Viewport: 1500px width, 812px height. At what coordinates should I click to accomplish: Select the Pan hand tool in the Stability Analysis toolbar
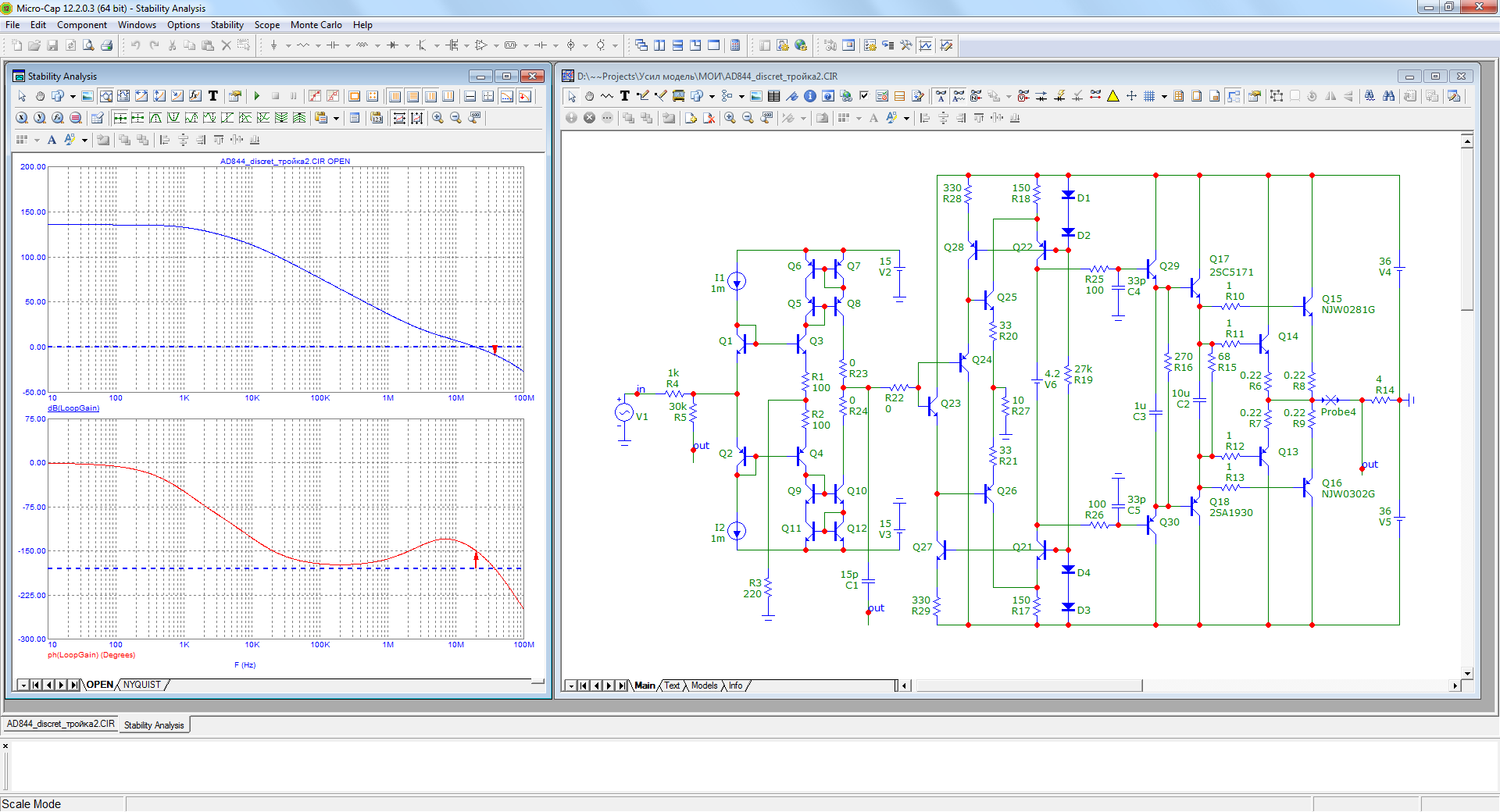(x=40, y=96)
